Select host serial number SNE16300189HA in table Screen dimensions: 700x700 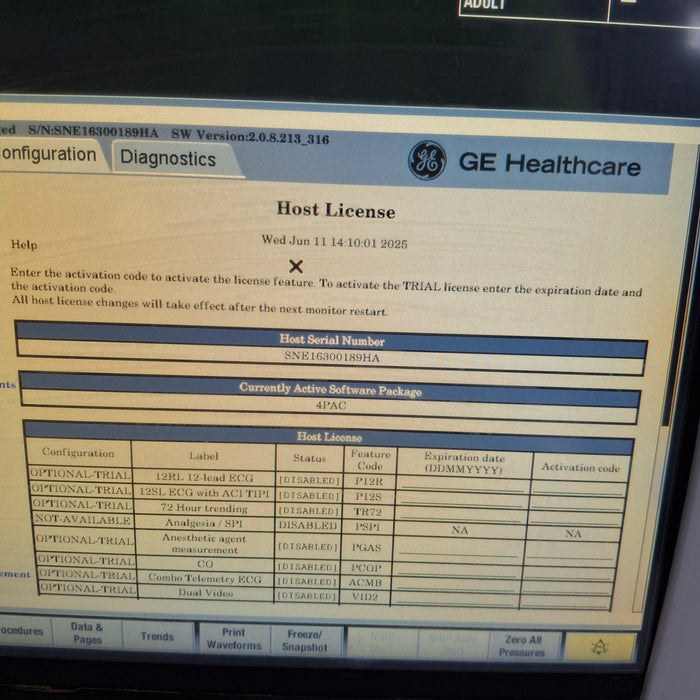332,357
